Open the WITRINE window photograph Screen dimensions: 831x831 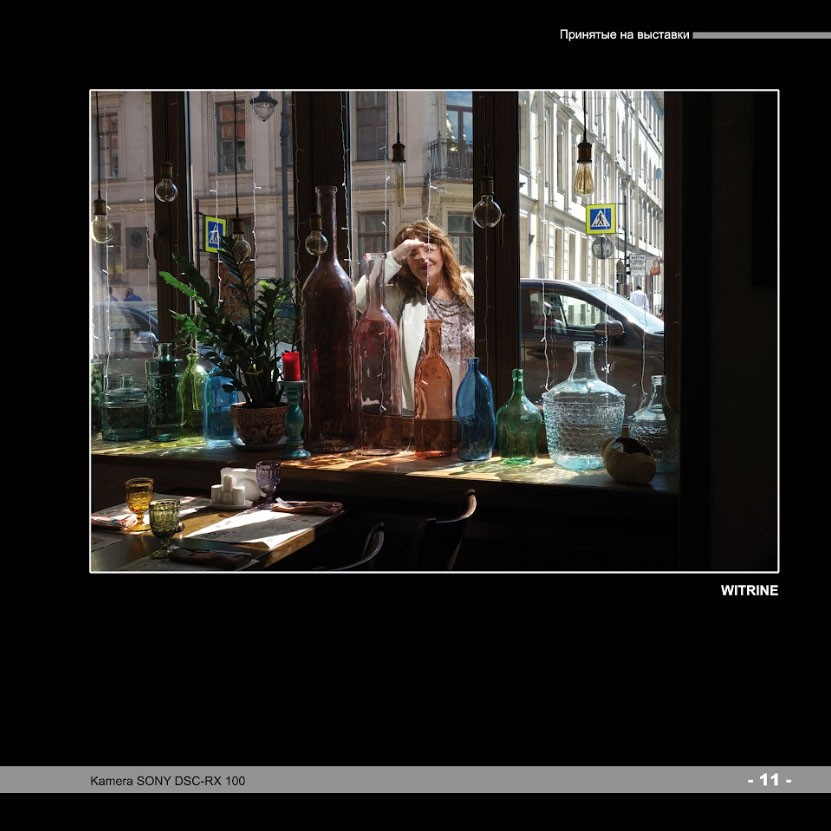point(434,331)
